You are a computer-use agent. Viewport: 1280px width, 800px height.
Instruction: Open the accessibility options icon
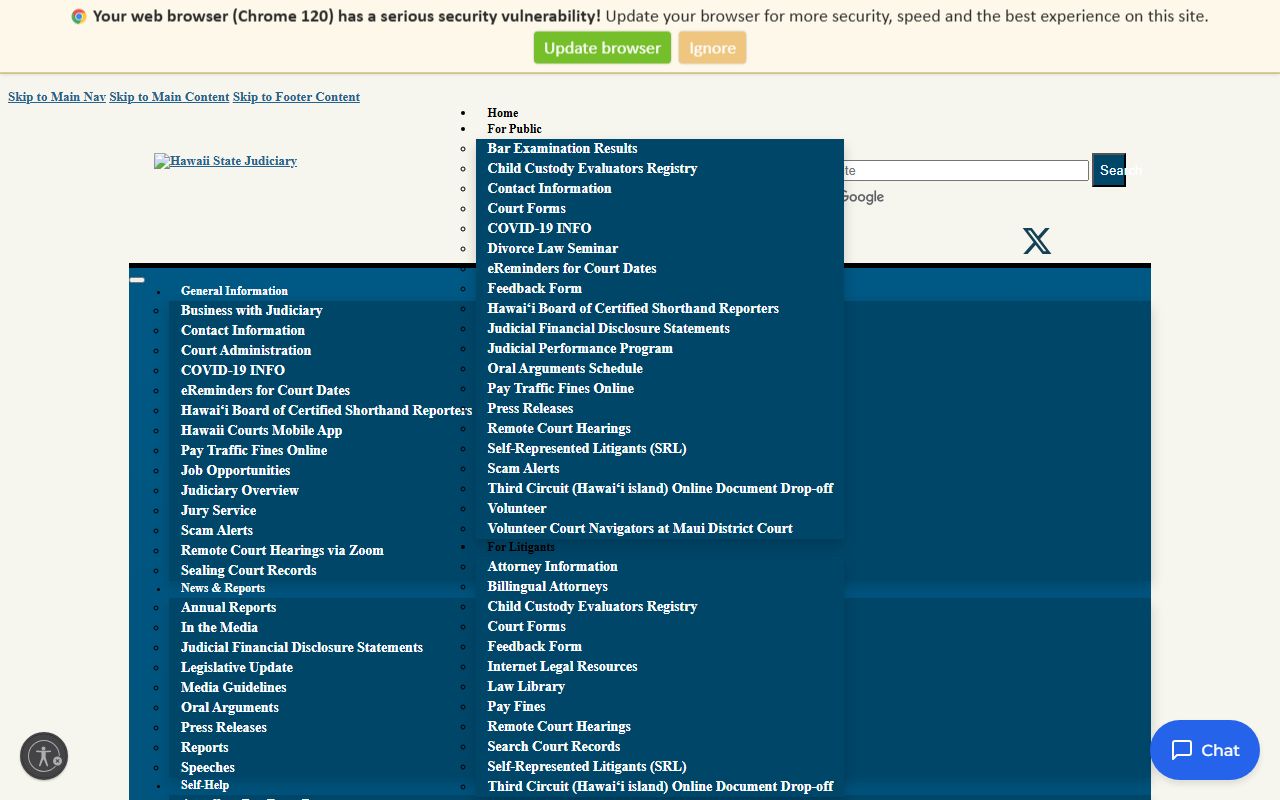[x=44, y=756]
